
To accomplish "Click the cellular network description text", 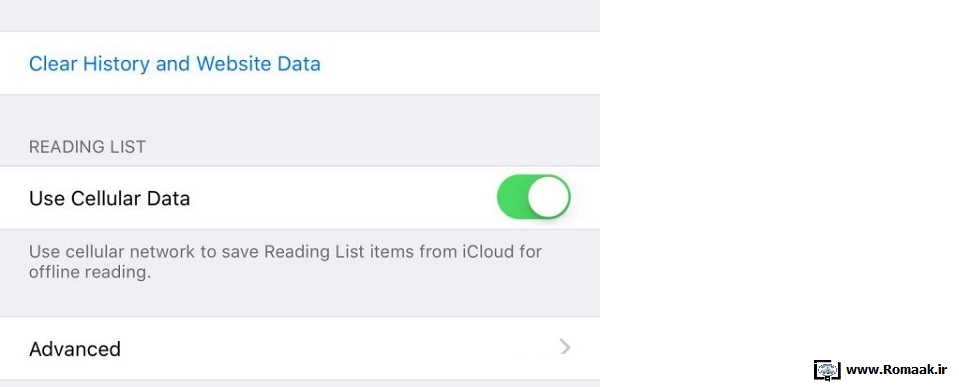I will coord(286,262).
